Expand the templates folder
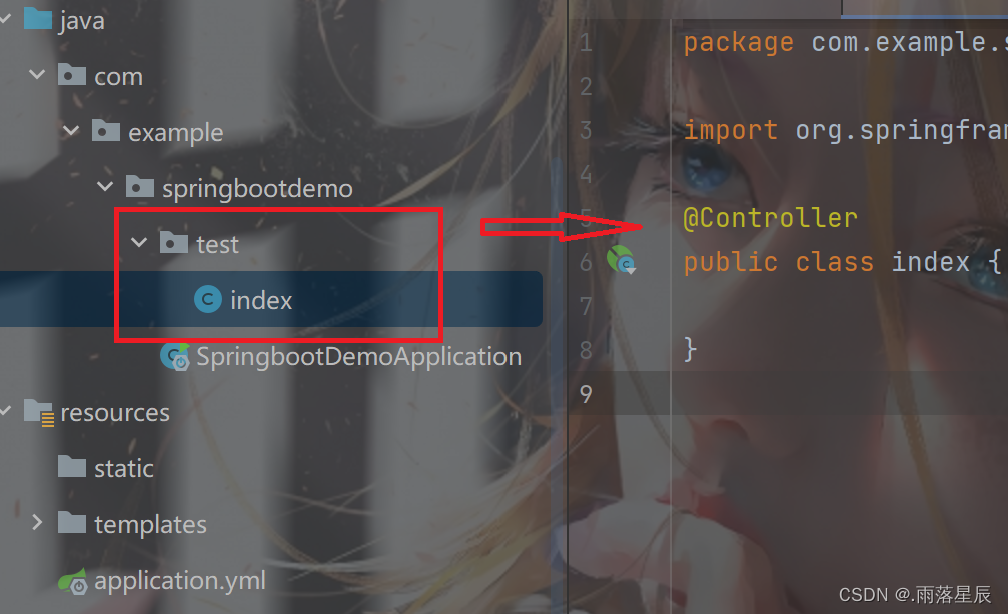This screenshot has height=614, width=1008. [37, 523]
